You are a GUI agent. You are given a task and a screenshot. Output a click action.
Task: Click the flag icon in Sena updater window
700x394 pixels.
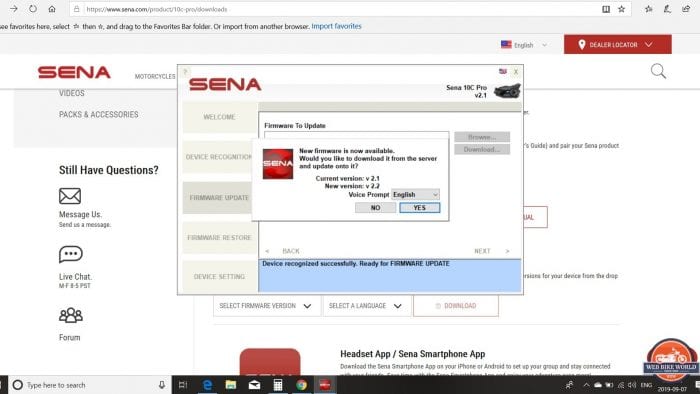(x=503, y=71)
